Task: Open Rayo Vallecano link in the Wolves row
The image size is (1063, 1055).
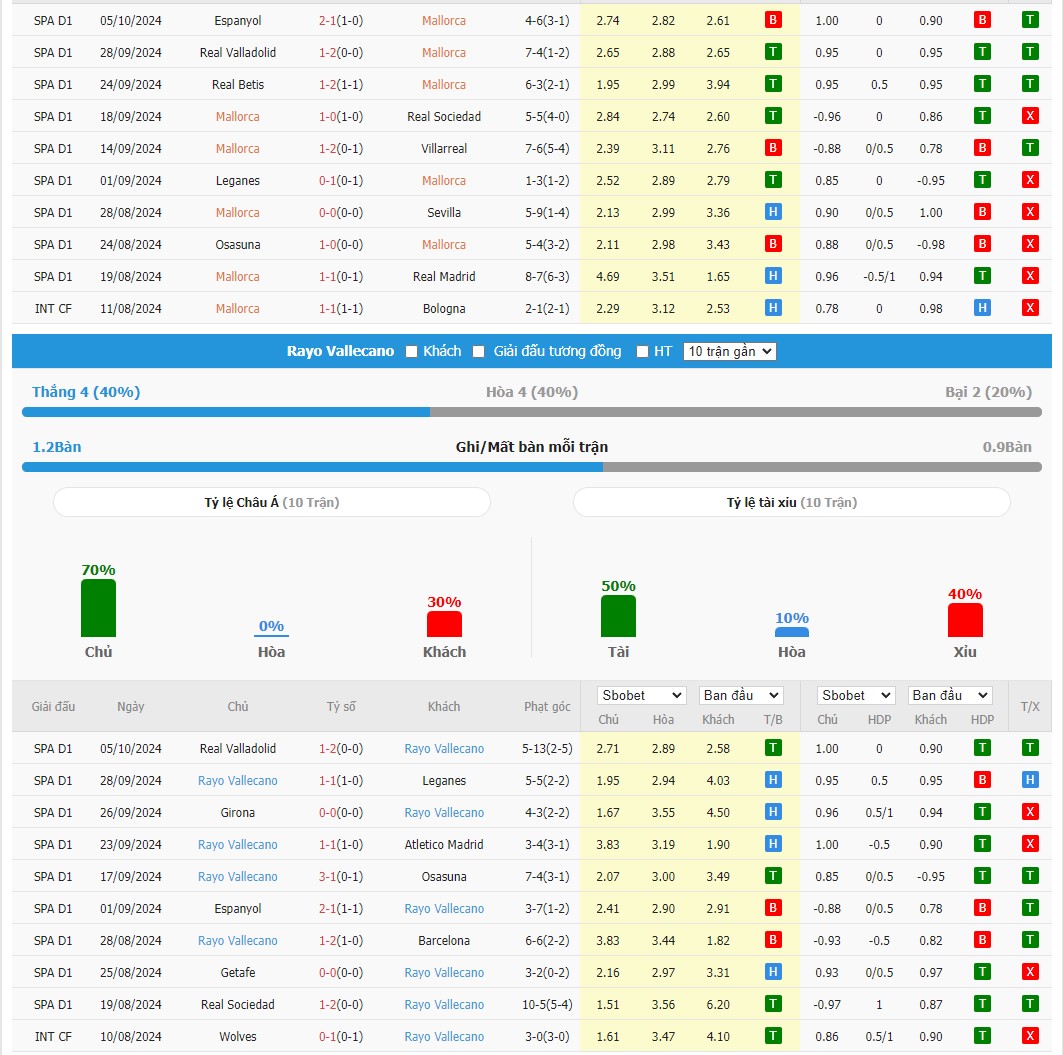Action: click(444, 1037)
